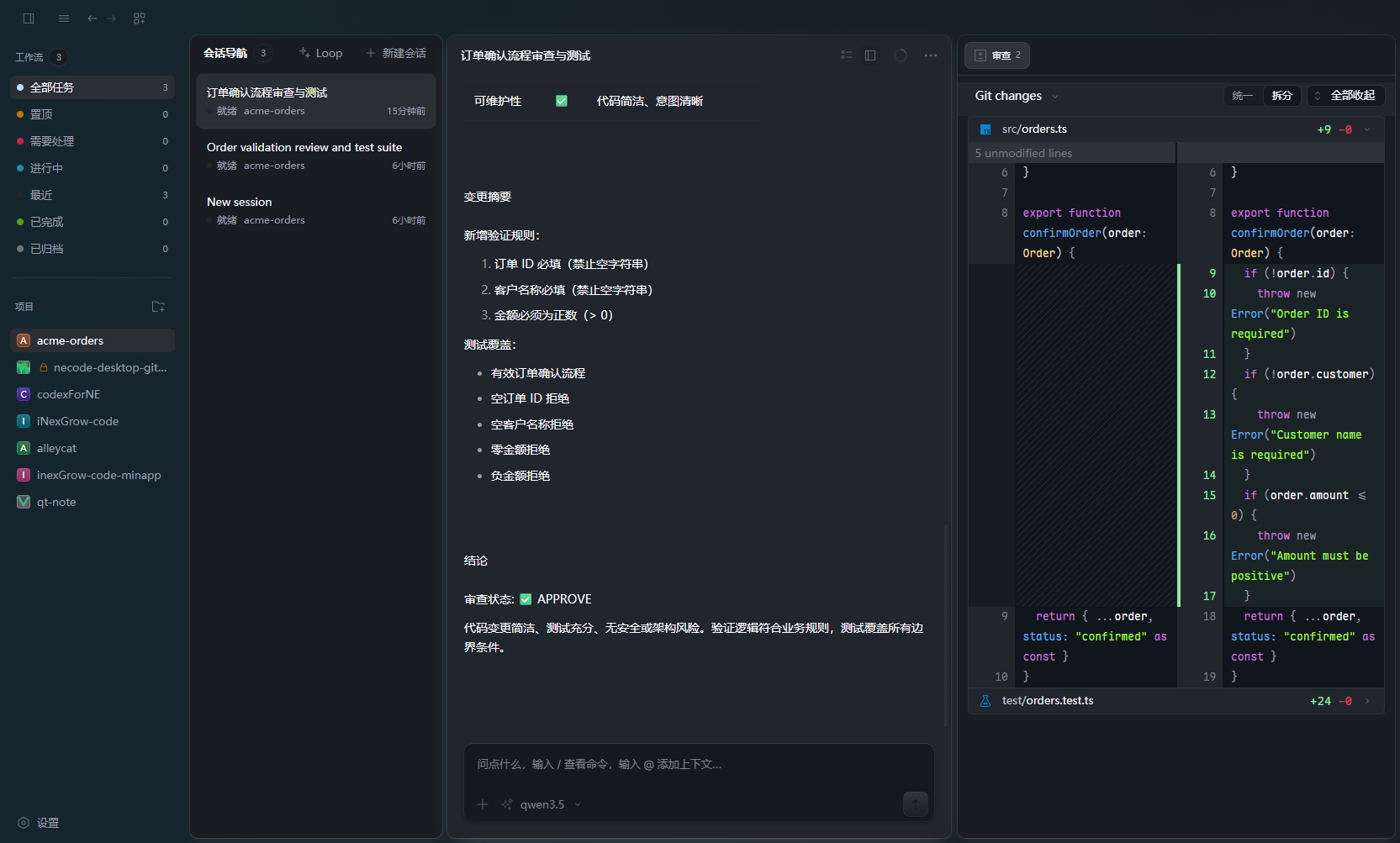Viewport: 1400px width, 843px height.
Task: Select 置顶 workflow filter
Action: coord(92,114)
